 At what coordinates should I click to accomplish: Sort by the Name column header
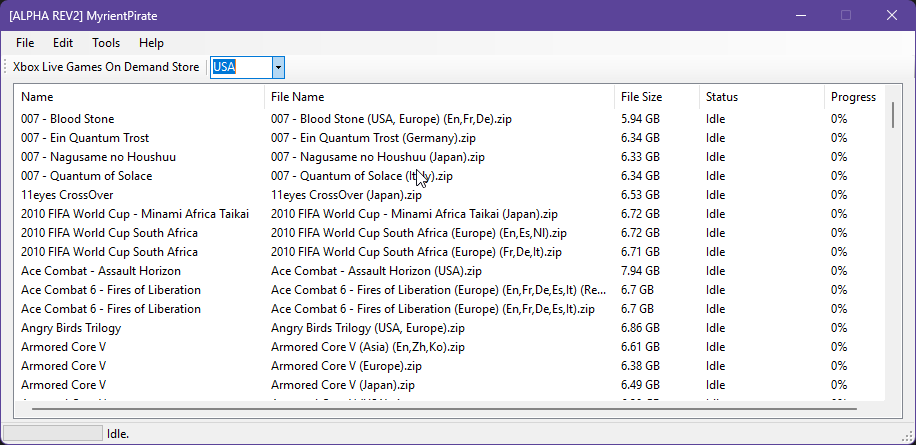pos(141,97)
